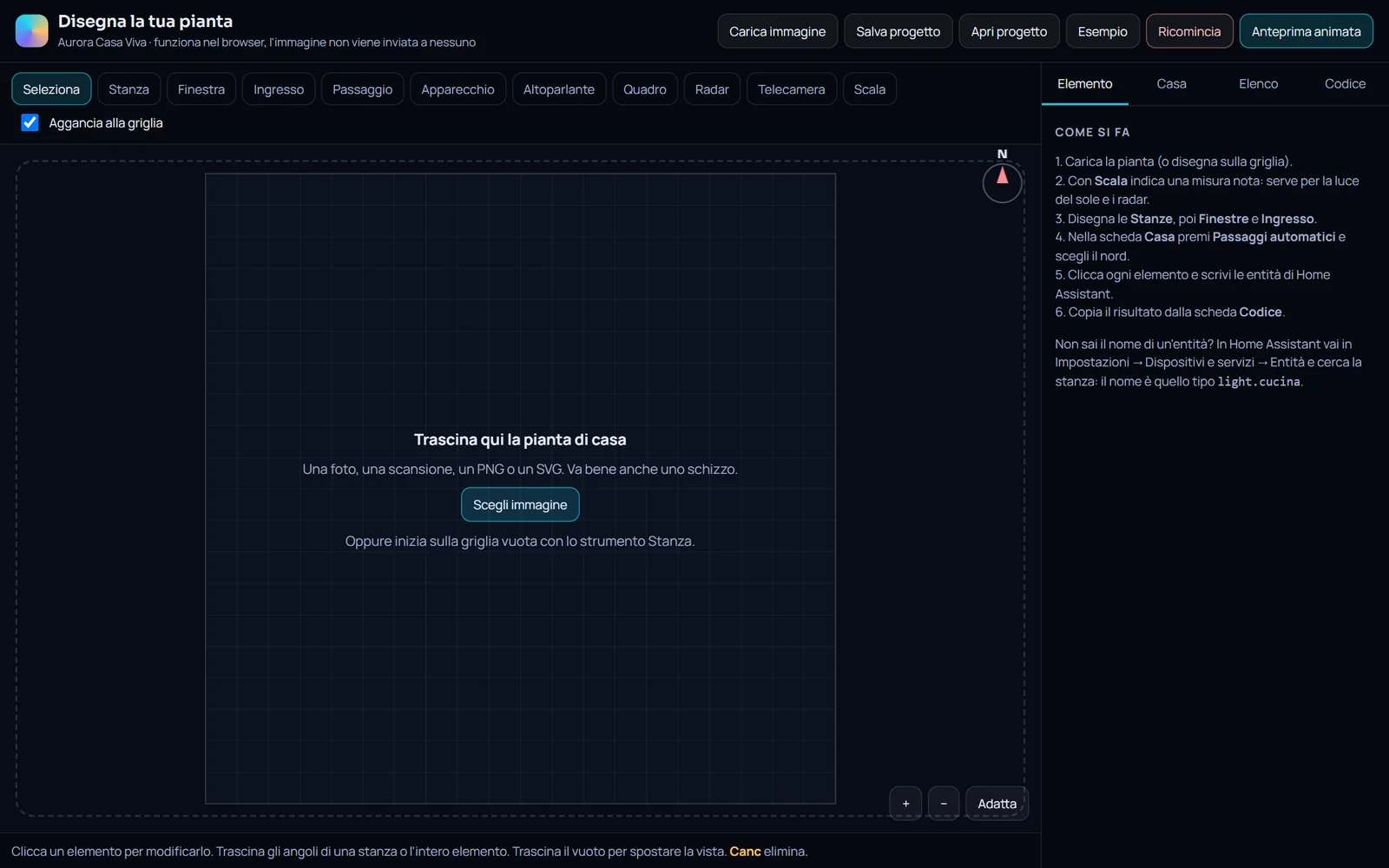1389x868 pixels.
Task: Switch to the Elemento tab
Action: coord(1084,83)
